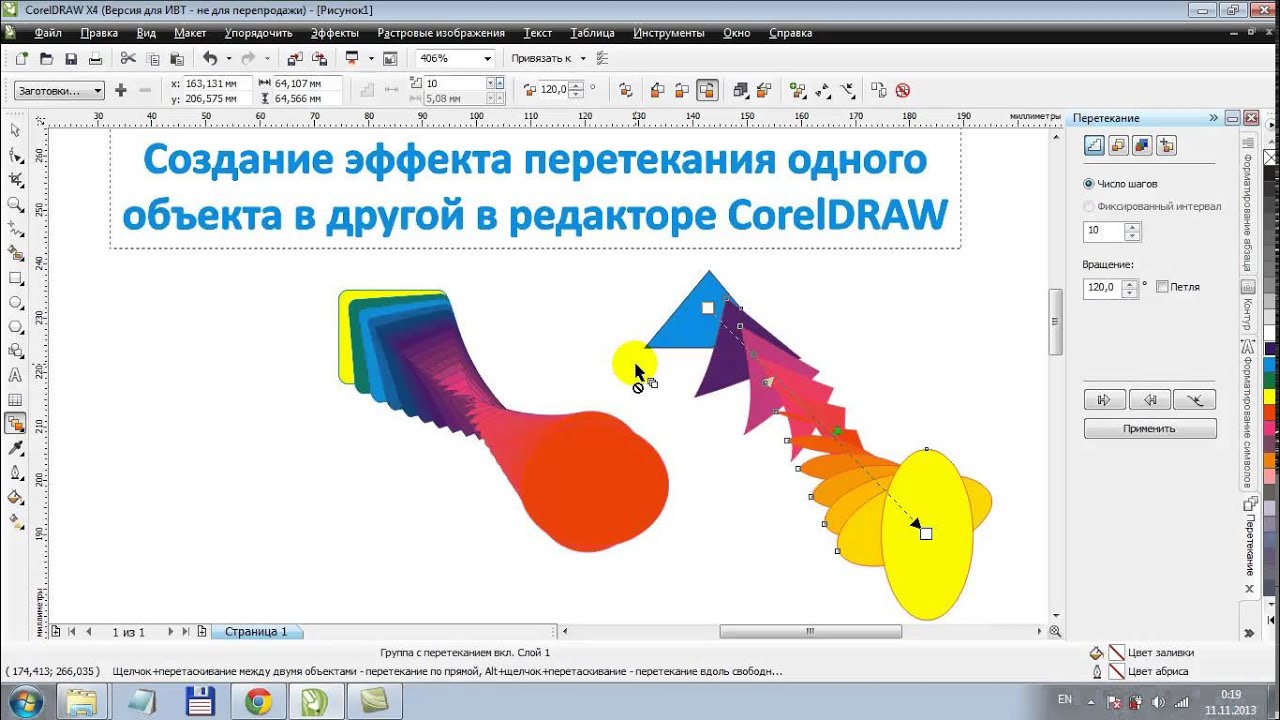Click the Print icon
Viewport: 1280px width, 720px height.
[96, 59]
